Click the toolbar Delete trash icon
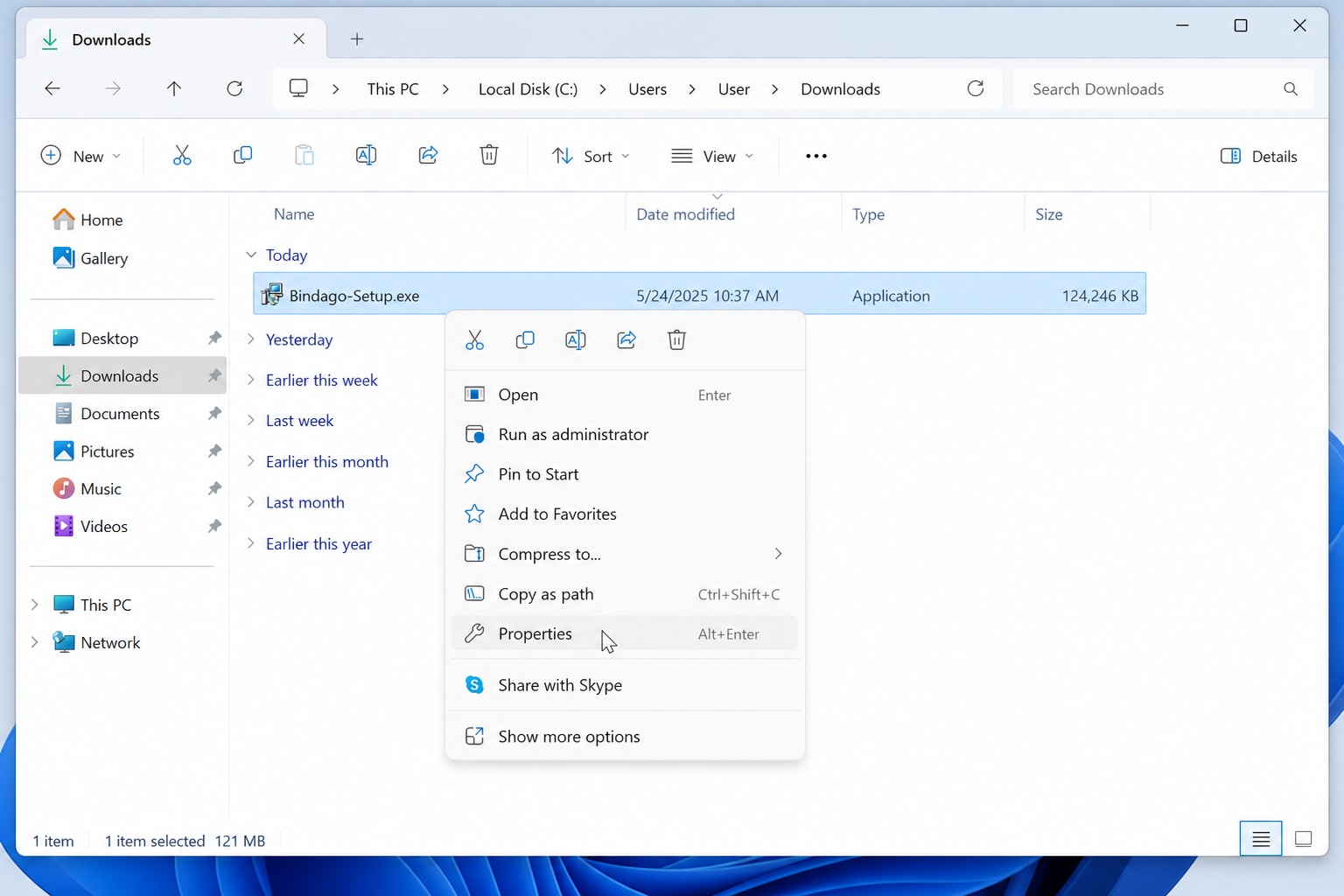The width and height of the screenshot is (1344, 896). coord(489,156)
